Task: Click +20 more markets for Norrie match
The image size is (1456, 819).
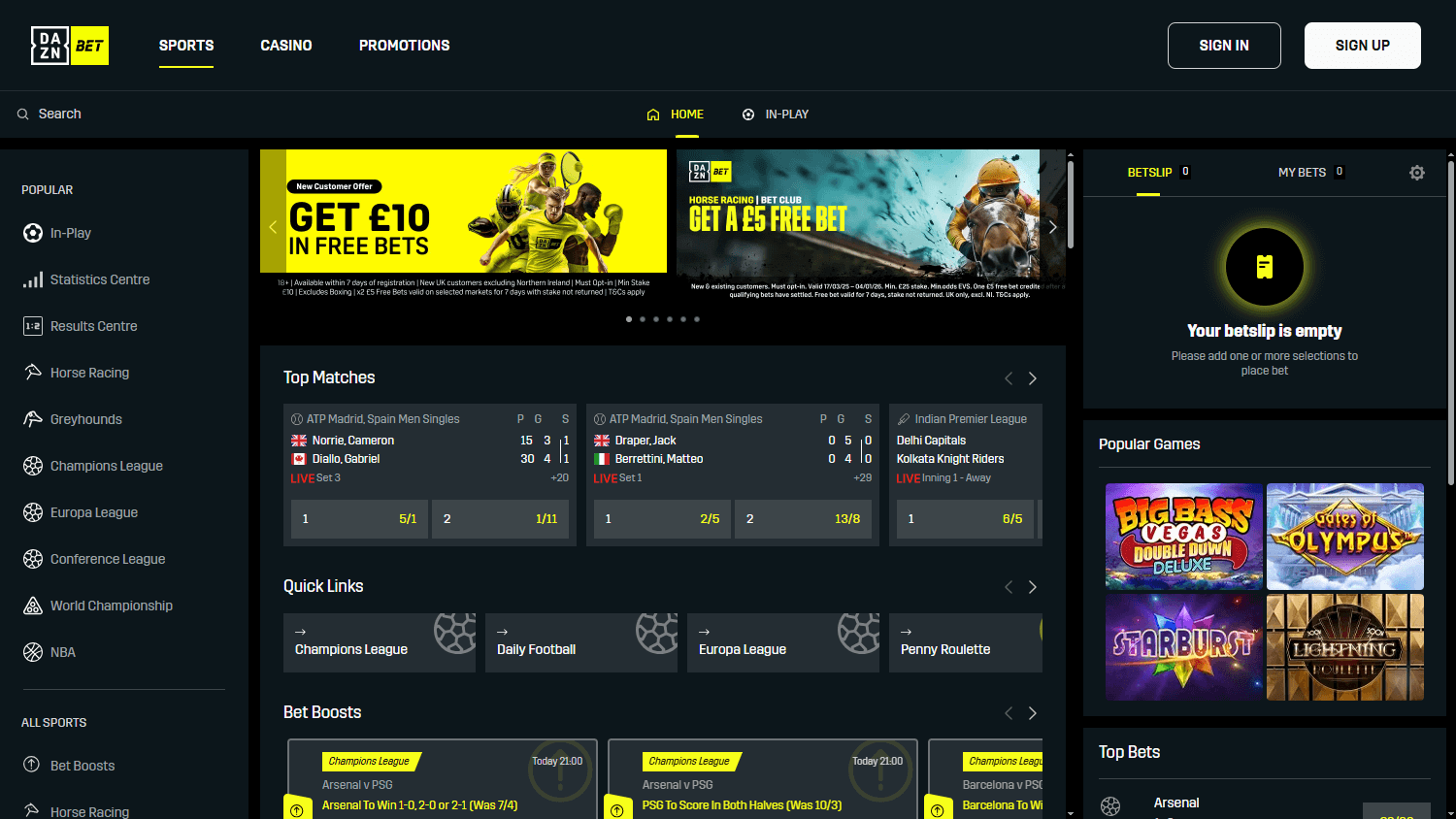Action: pyautogui.click(x=560, y=478)
